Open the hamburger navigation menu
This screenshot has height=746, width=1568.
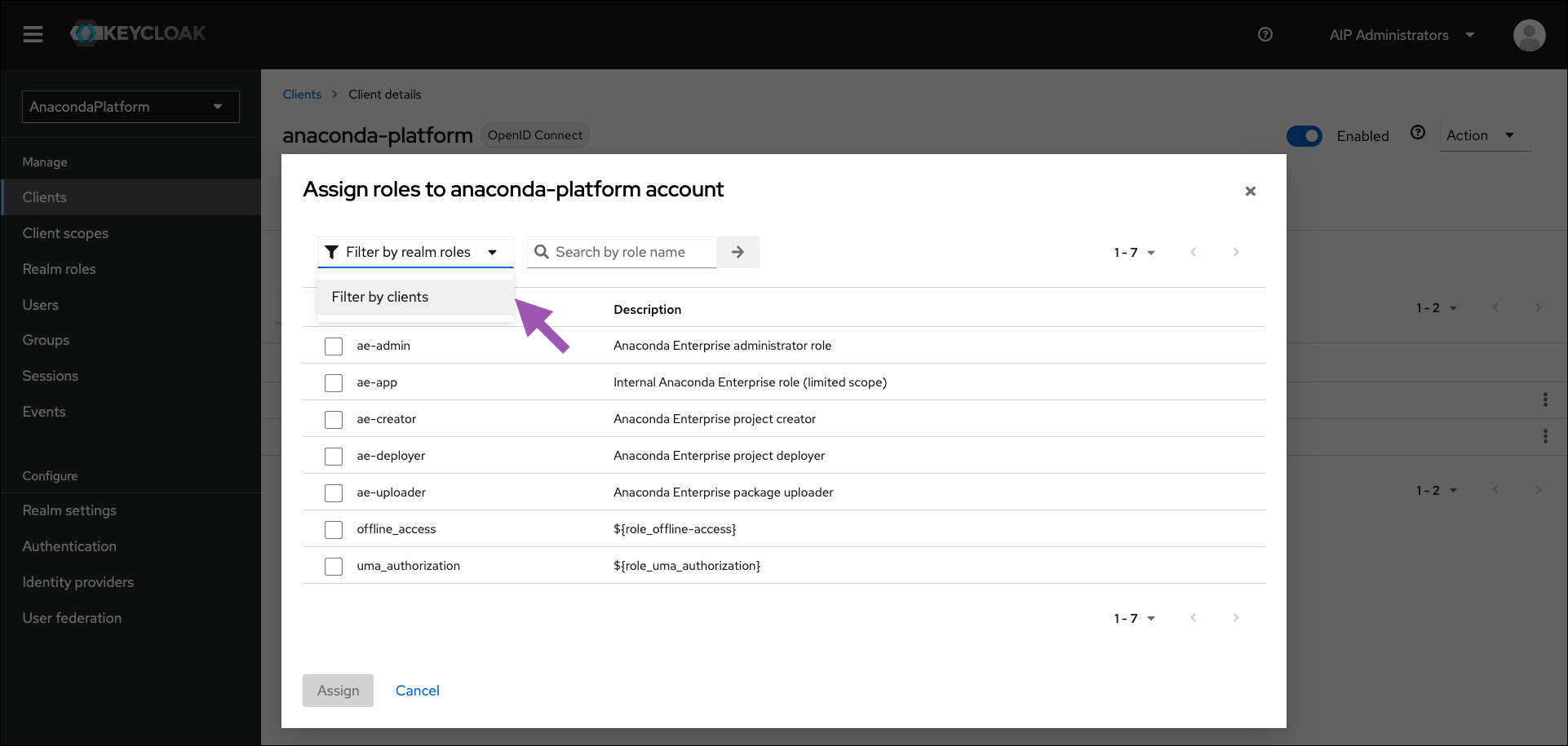click(x=33, y=34)
